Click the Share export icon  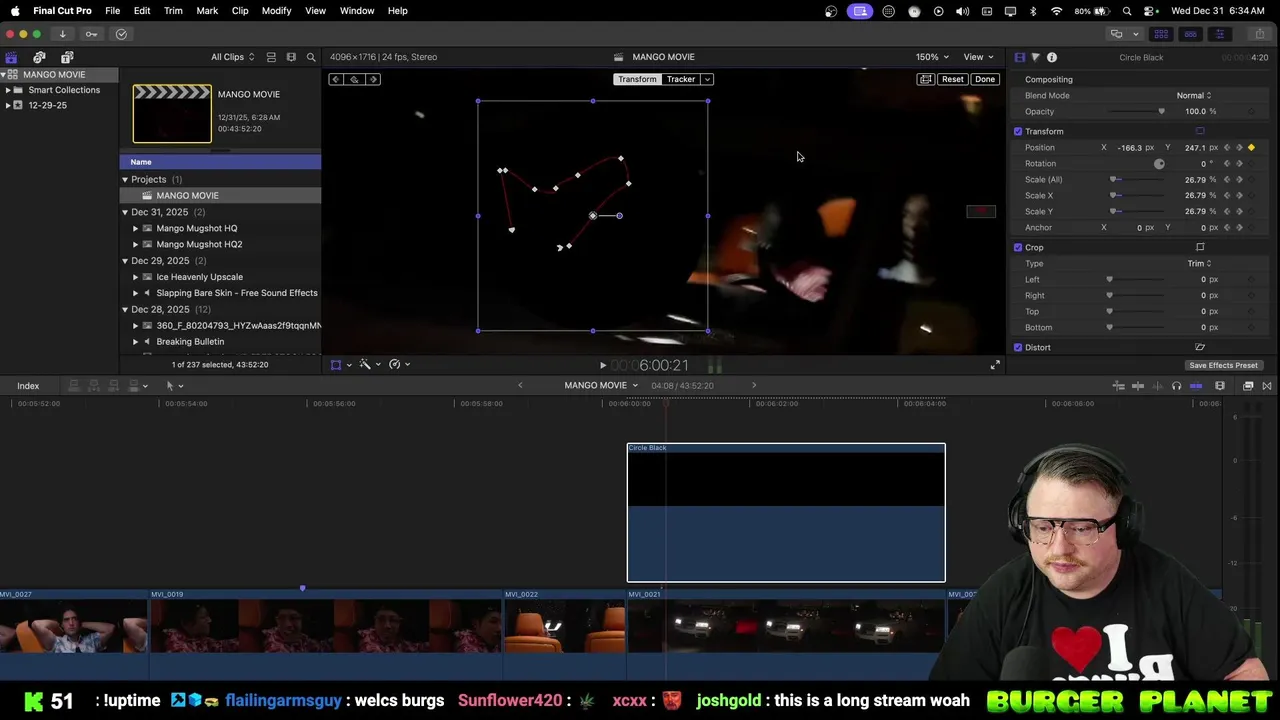click(x=1260, y=34)
